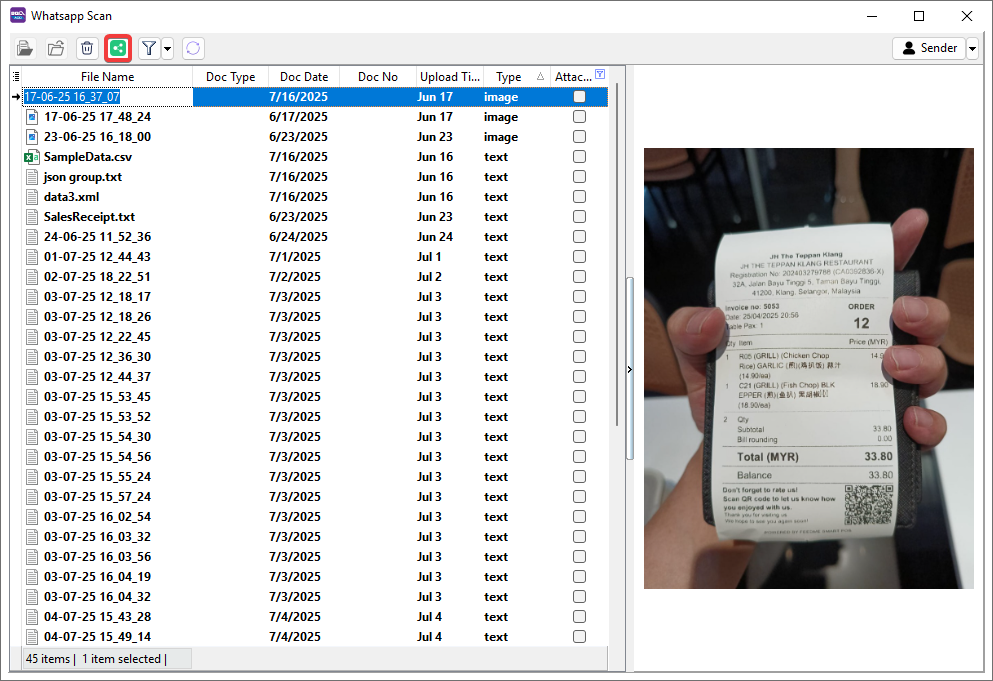Screen dimensions: 993x681
Task: Sort by the File Name column header
Action: (107, 77)
